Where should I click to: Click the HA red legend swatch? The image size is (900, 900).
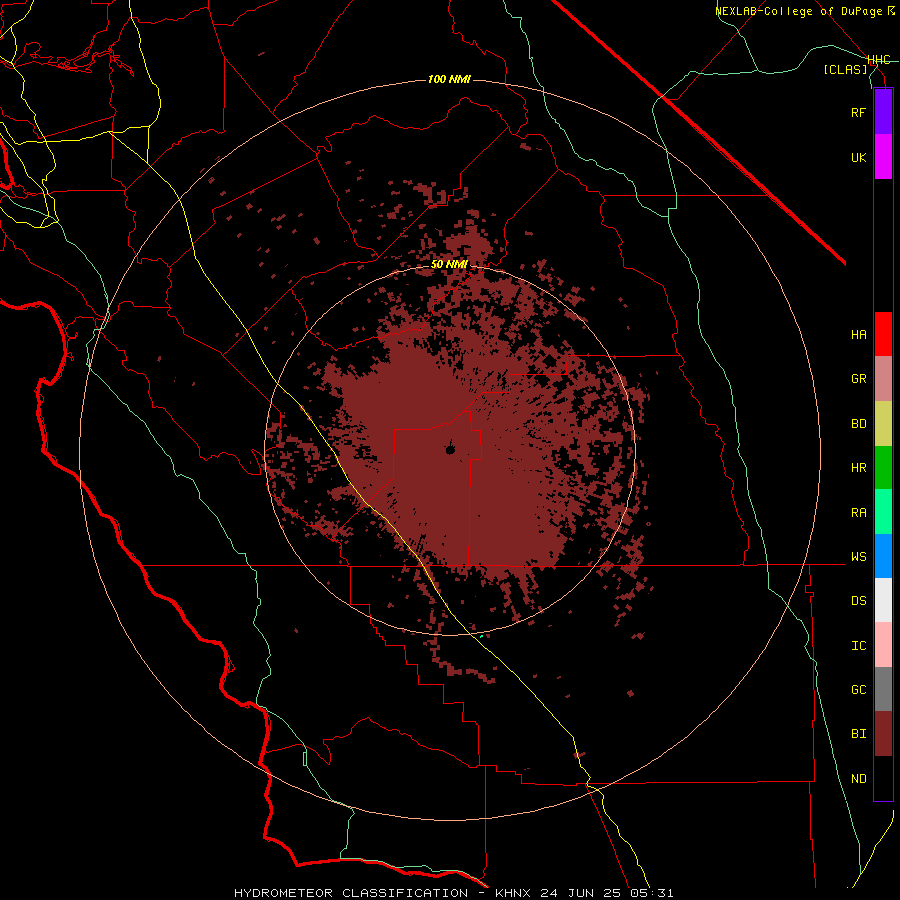pos(883,334)
